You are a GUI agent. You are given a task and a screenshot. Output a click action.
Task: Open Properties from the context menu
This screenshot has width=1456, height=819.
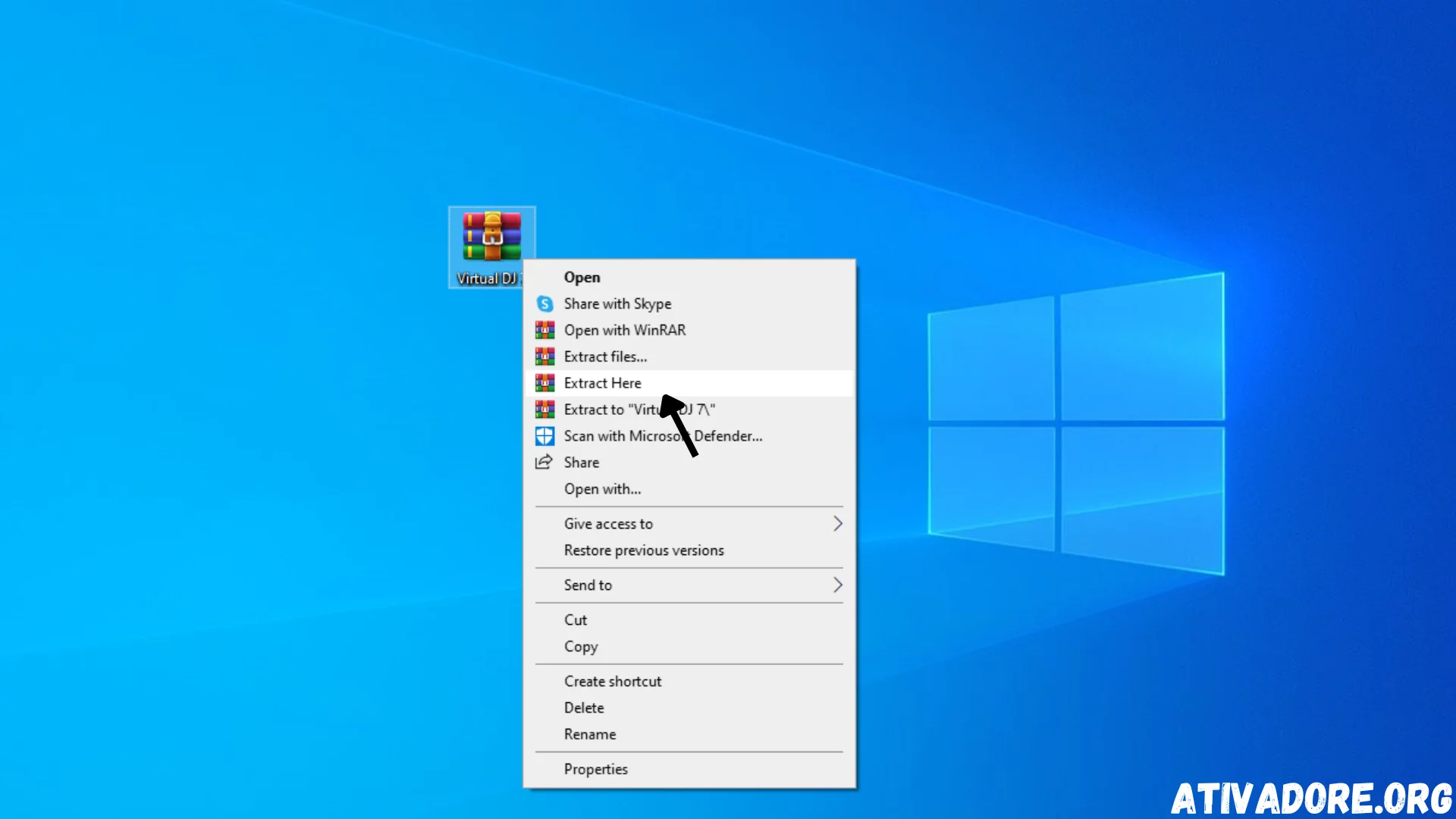pyautogui.click(x=689, y=770)
